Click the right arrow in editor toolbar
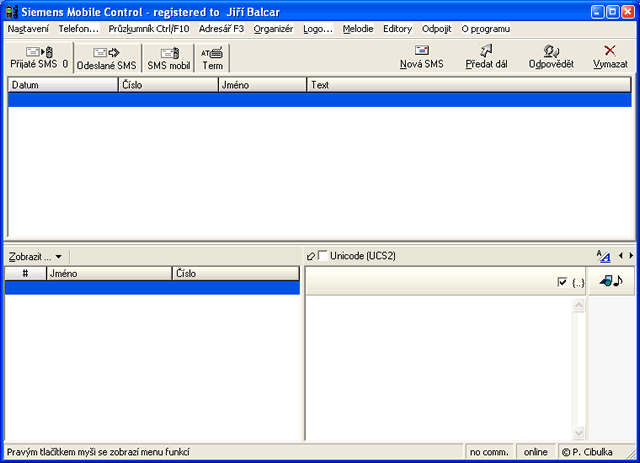Screen dimensions: 640x463 pyautogui.click(x=631, y=256)
